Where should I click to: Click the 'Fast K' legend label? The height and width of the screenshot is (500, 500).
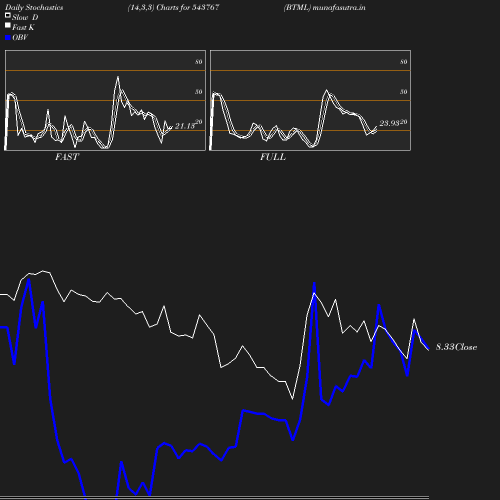point(23,27)
